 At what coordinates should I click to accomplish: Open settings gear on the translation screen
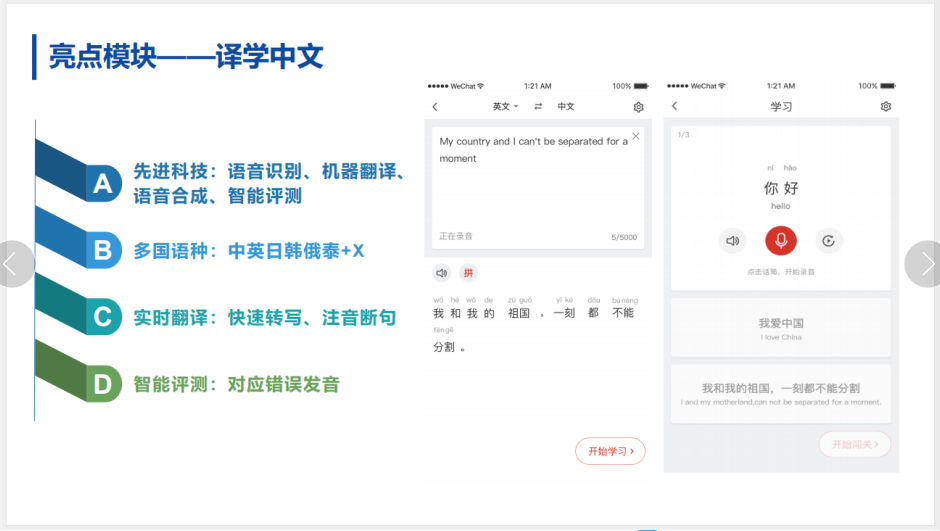pyautogui.click(x=639, y=107)
